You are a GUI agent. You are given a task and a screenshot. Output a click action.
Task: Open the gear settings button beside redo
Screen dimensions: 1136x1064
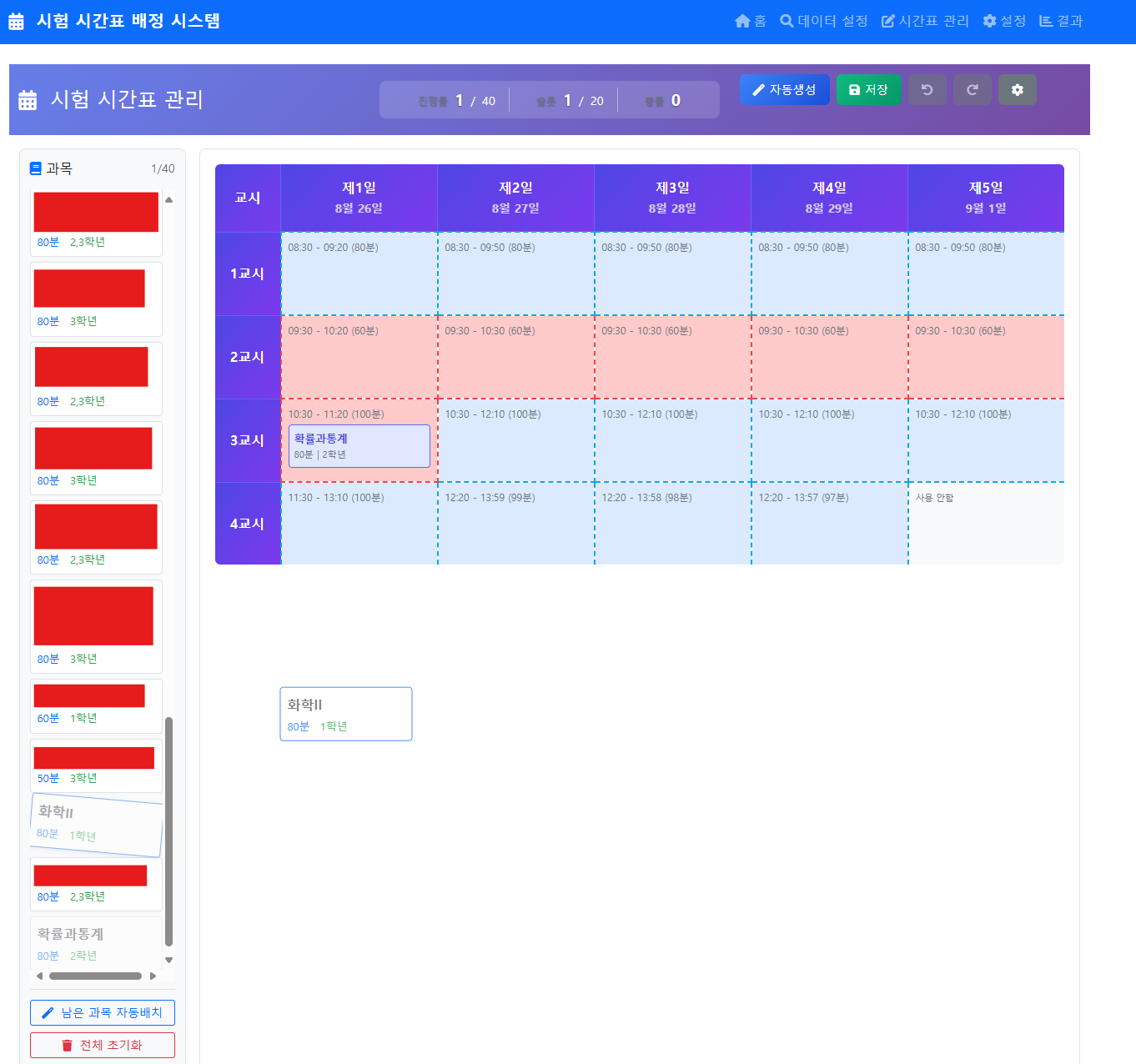tap(1017, 89)
